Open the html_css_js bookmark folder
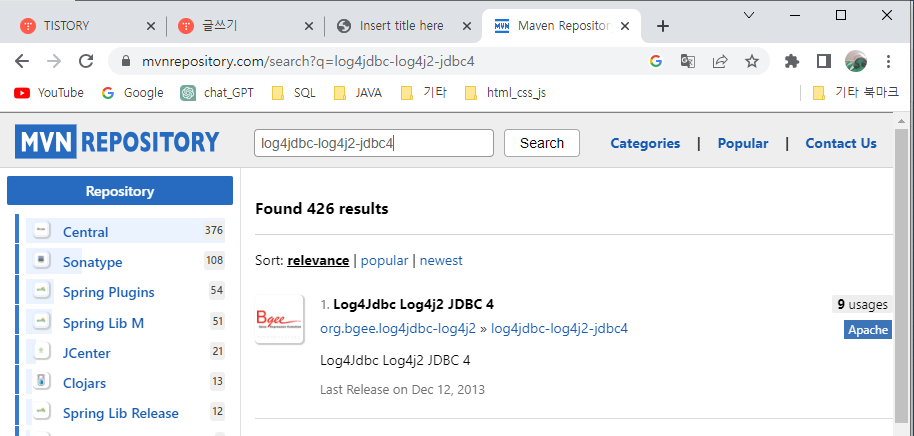The image size is (914, 436). (x=505, y=93)
